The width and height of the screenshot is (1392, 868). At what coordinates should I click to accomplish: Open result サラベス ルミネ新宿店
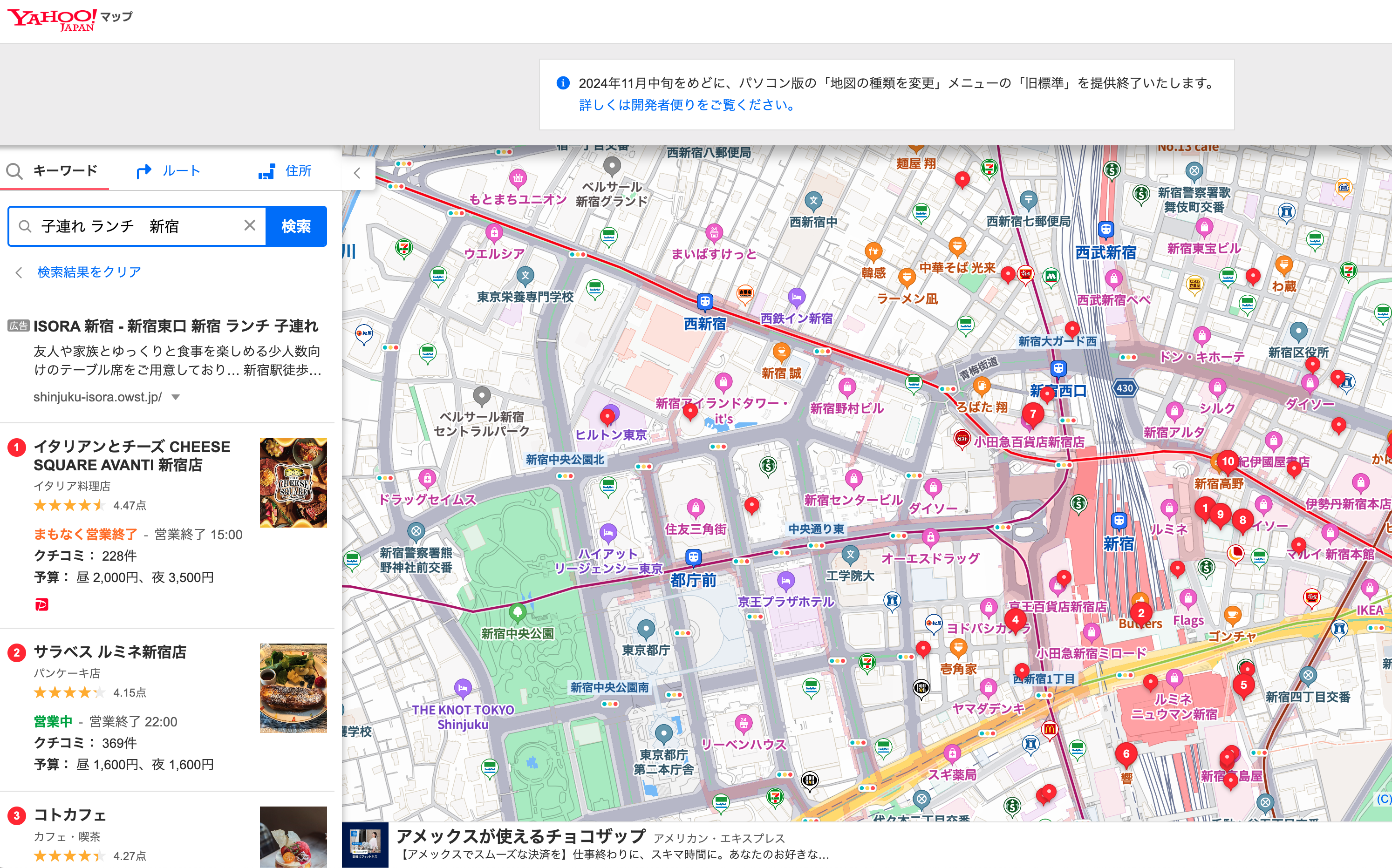109,652
